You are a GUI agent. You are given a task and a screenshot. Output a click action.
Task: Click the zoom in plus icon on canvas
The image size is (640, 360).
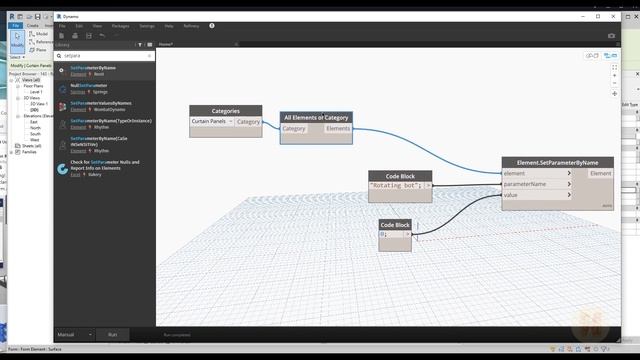(x=614, y=76)
